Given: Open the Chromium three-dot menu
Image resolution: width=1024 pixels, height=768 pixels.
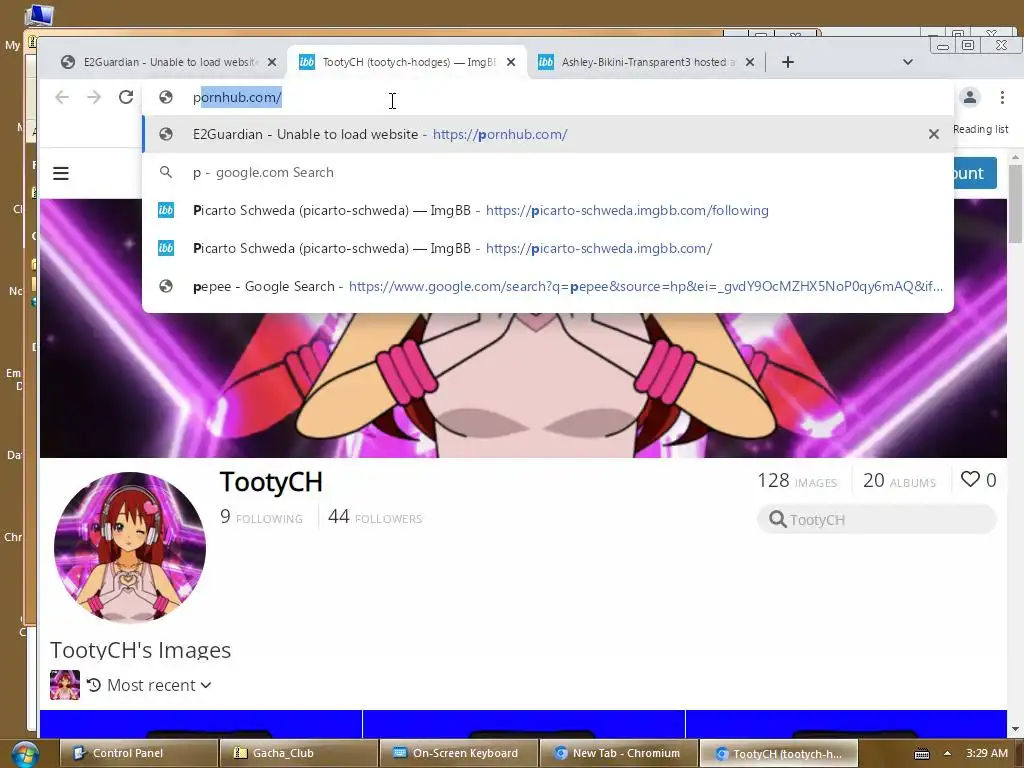Looking at the screenshot, I should [1002, 97].
